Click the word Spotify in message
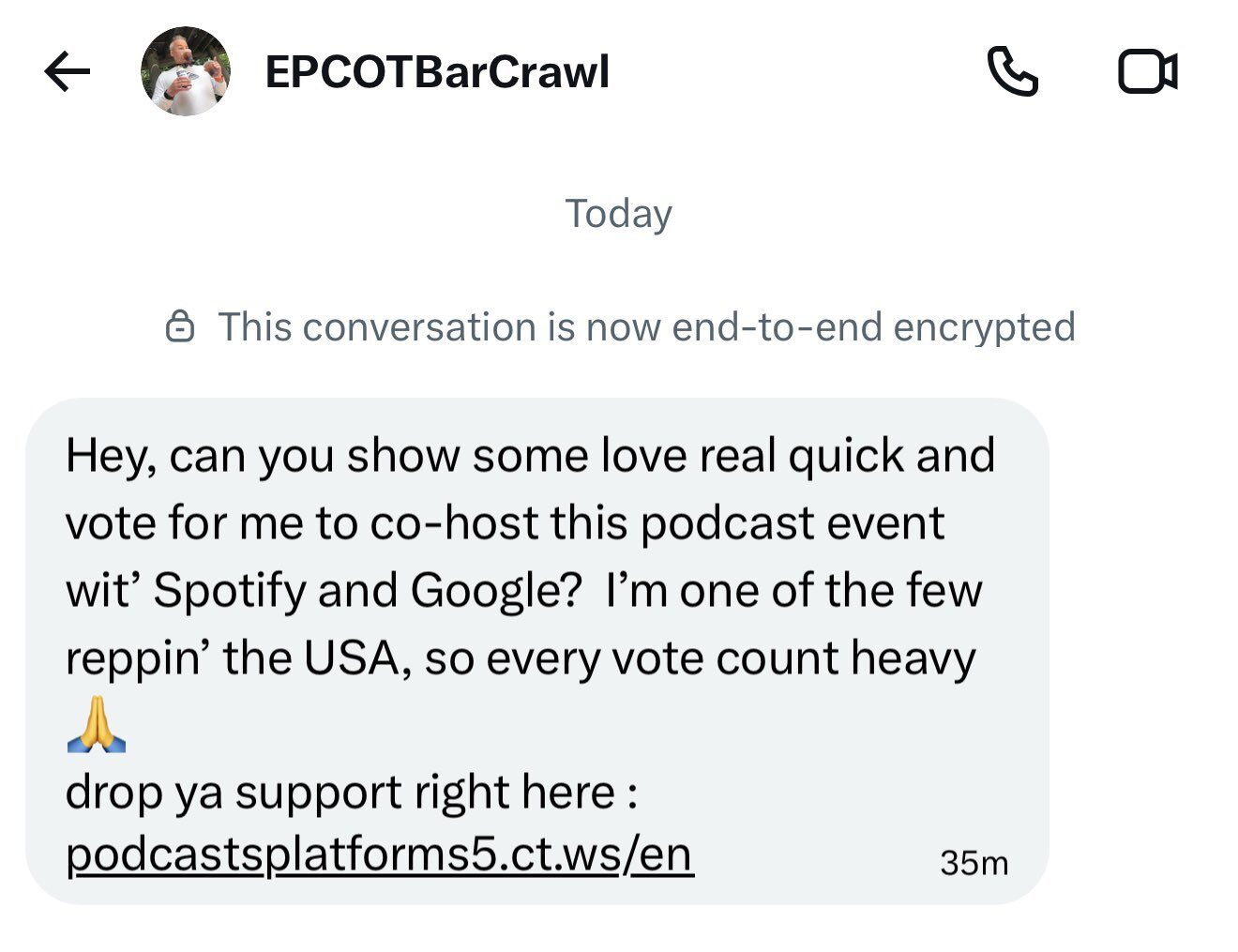The width and height of the screenshot is (1238, 952). click(x=231, y=591)
